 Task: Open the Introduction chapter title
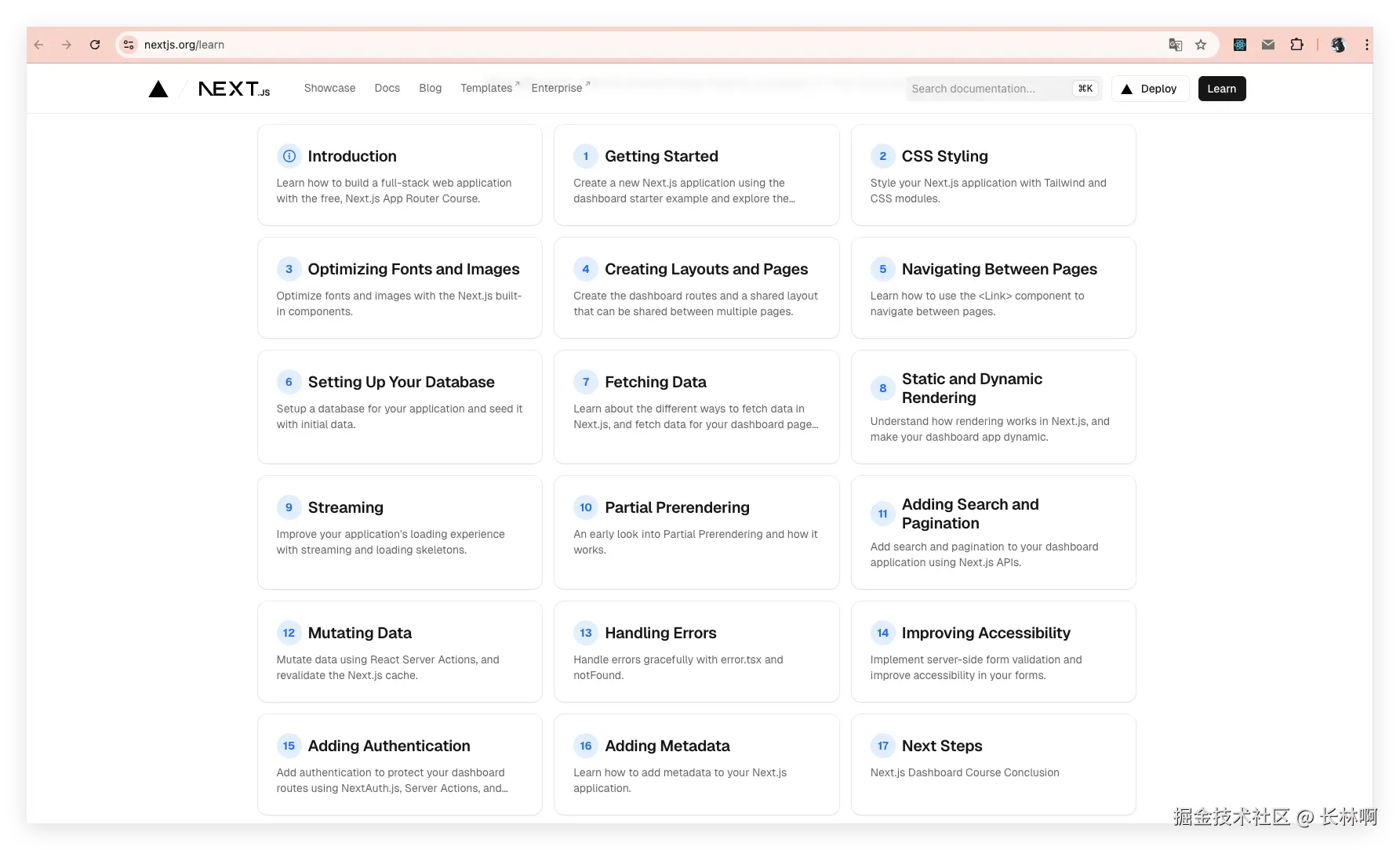coord(352,156)
